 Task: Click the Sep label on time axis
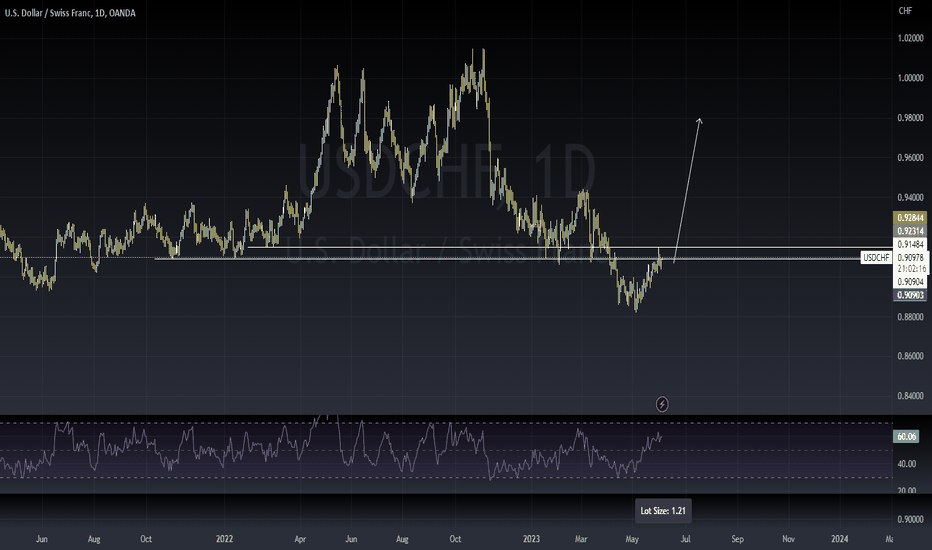[737, 539]
